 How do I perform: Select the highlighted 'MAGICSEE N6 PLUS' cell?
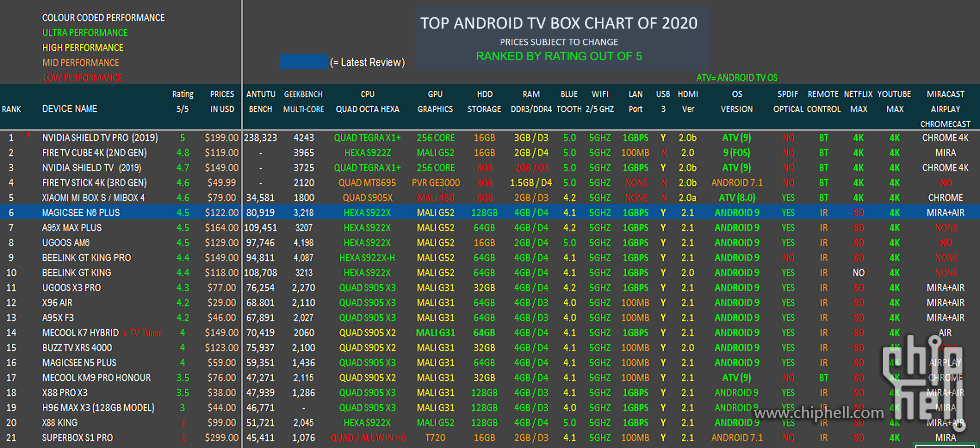(81, 212)
